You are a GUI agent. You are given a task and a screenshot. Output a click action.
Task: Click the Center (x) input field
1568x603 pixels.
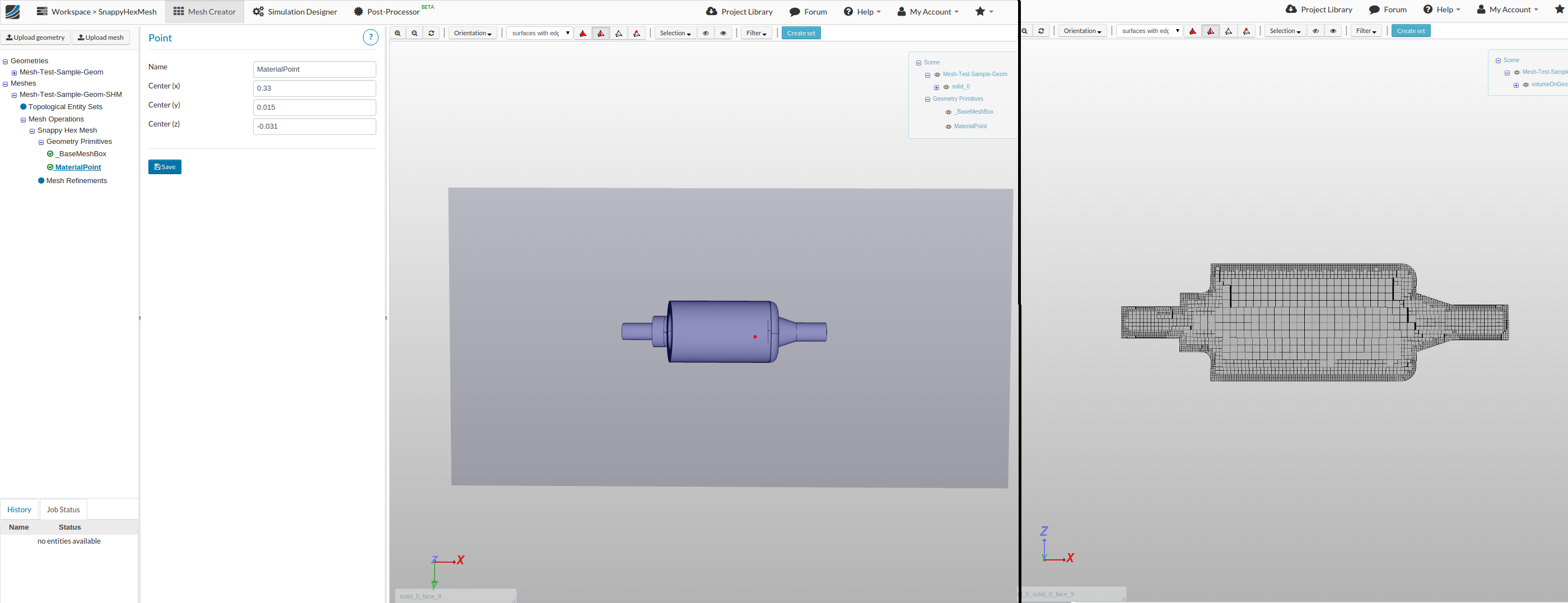tap(314, 88)
